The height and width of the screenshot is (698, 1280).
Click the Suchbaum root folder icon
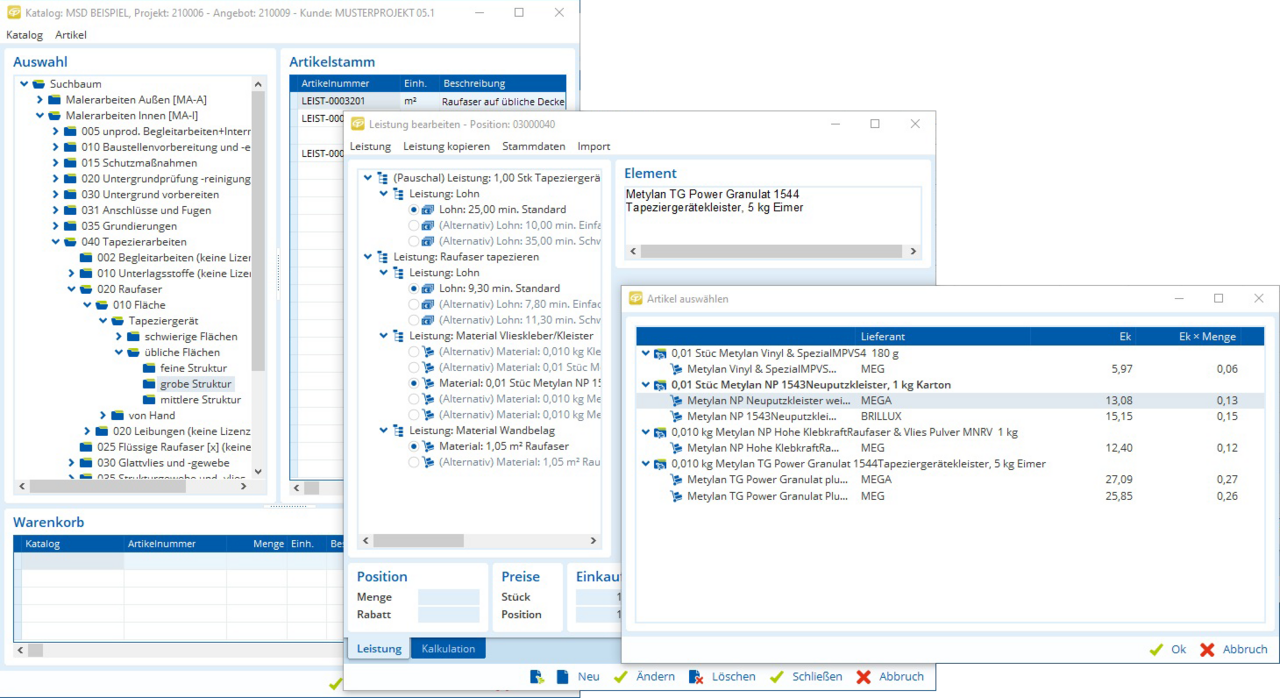(x=38, y=84)
